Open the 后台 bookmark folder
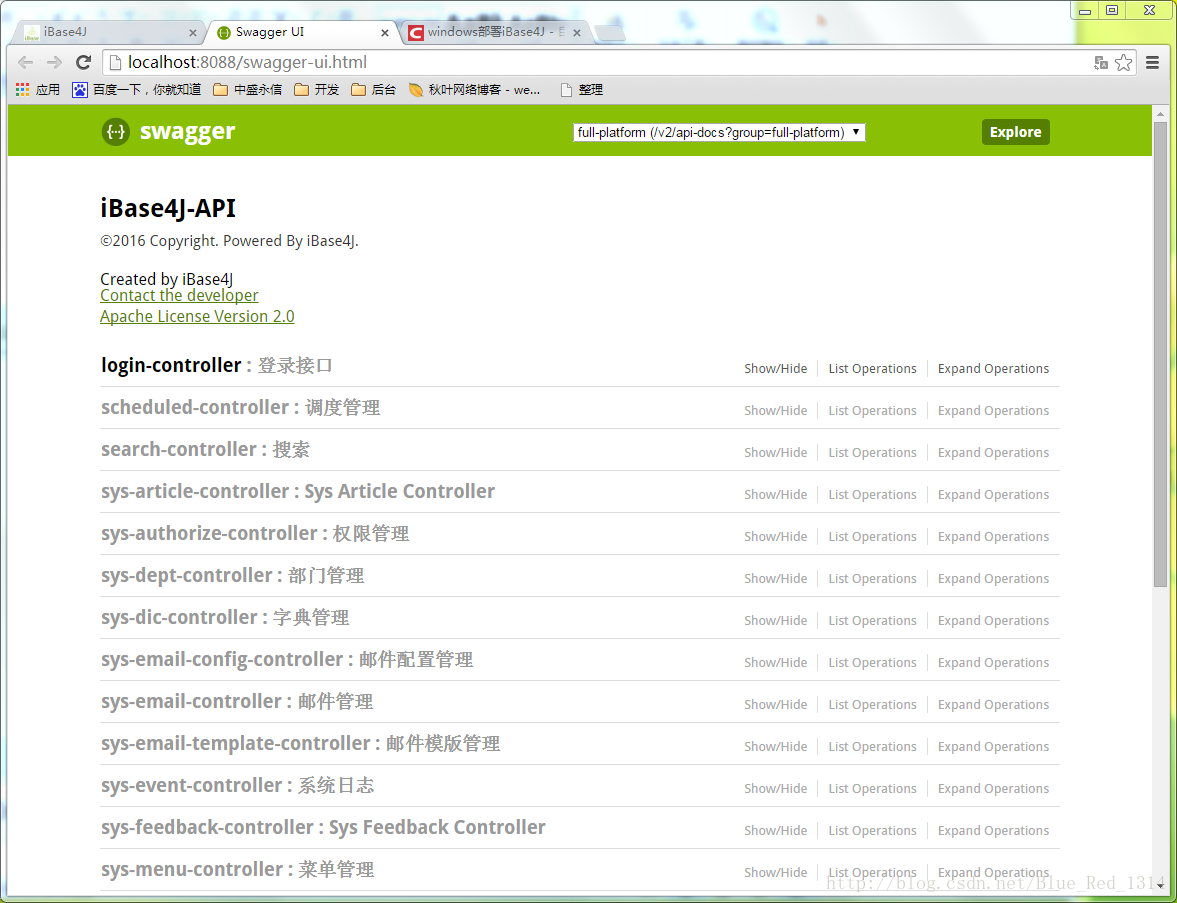Image resolution: width=1177 pixels, height=903 pixels. [374, 89]
